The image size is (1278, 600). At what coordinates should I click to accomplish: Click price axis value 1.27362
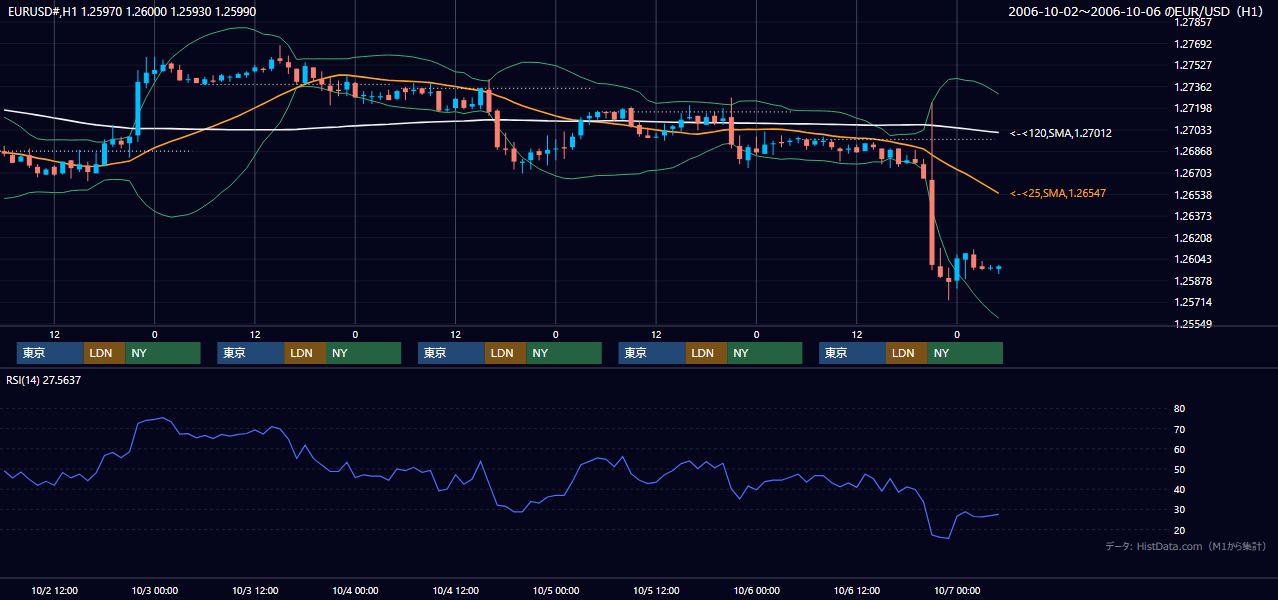(x=1192, y=87)
